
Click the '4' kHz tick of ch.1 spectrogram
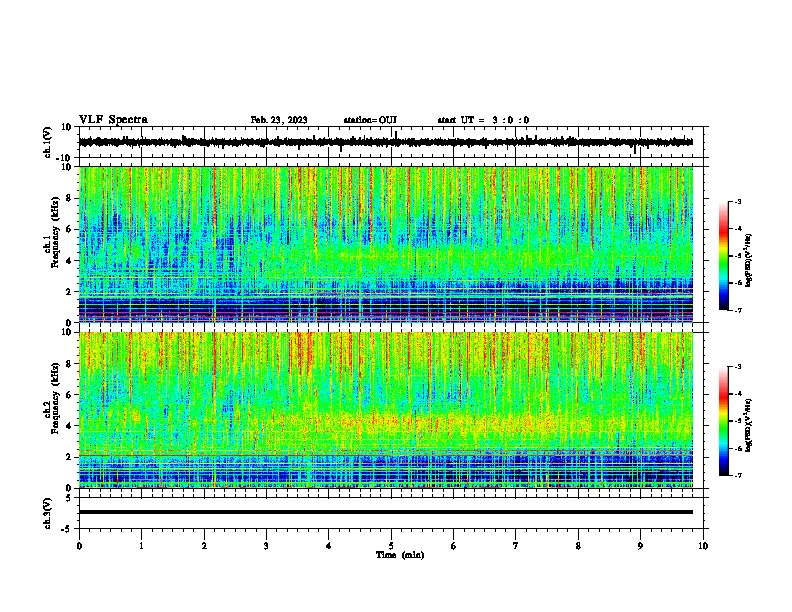[x=69, y=261]
